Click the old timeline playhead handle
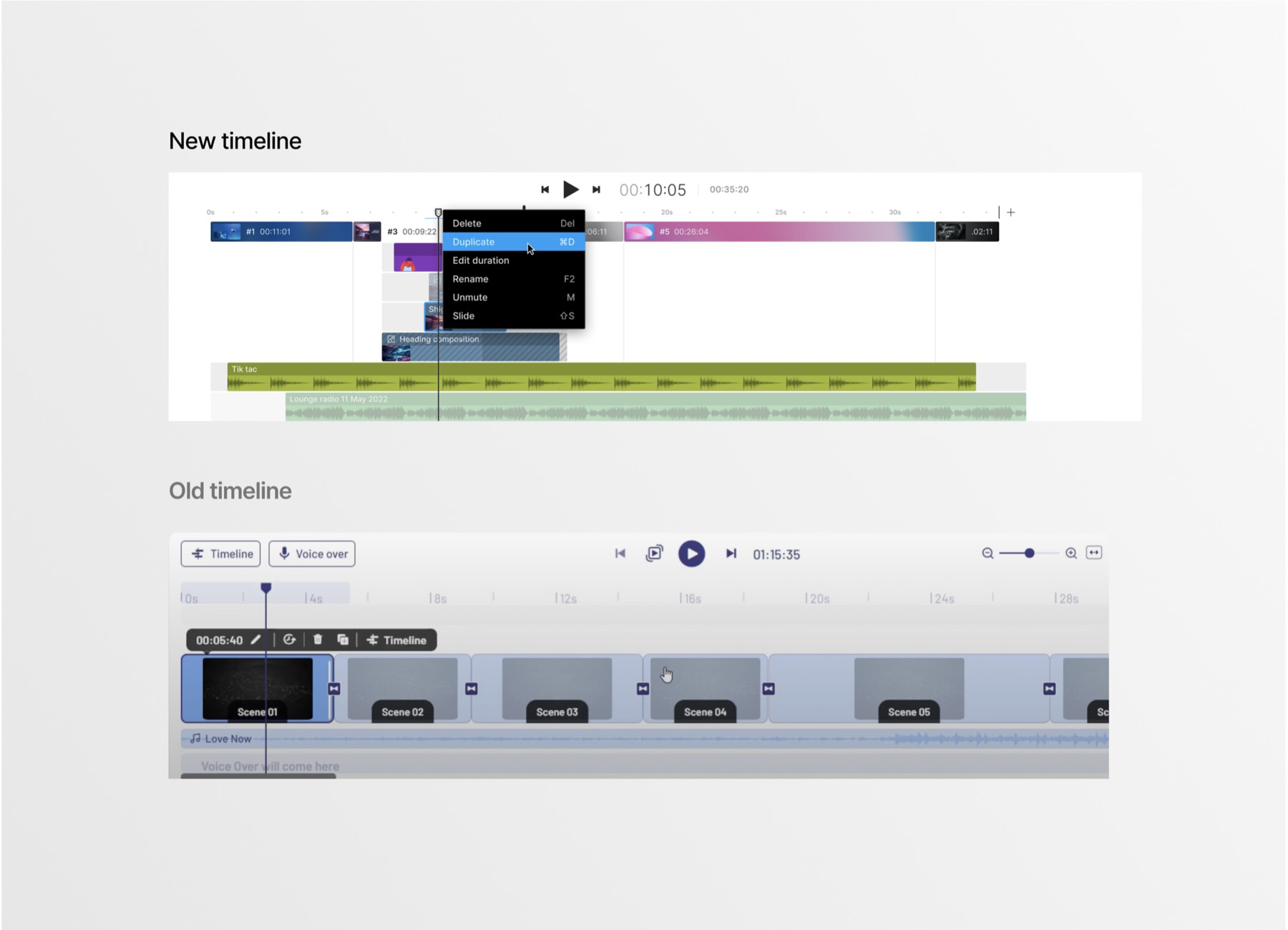The height and width of the screenshot is (930, 1288). pyautogui.click(x=266, y=588)
